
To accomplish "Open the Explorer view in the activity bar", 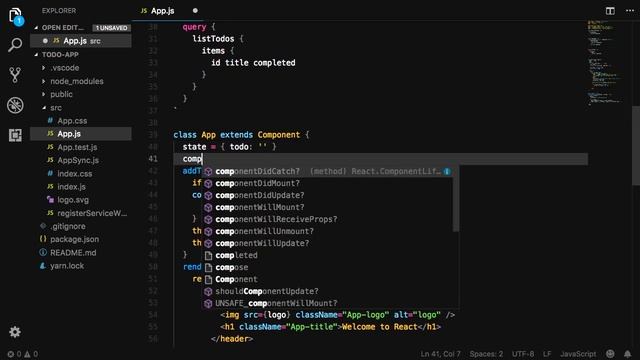I will (16, 16).
